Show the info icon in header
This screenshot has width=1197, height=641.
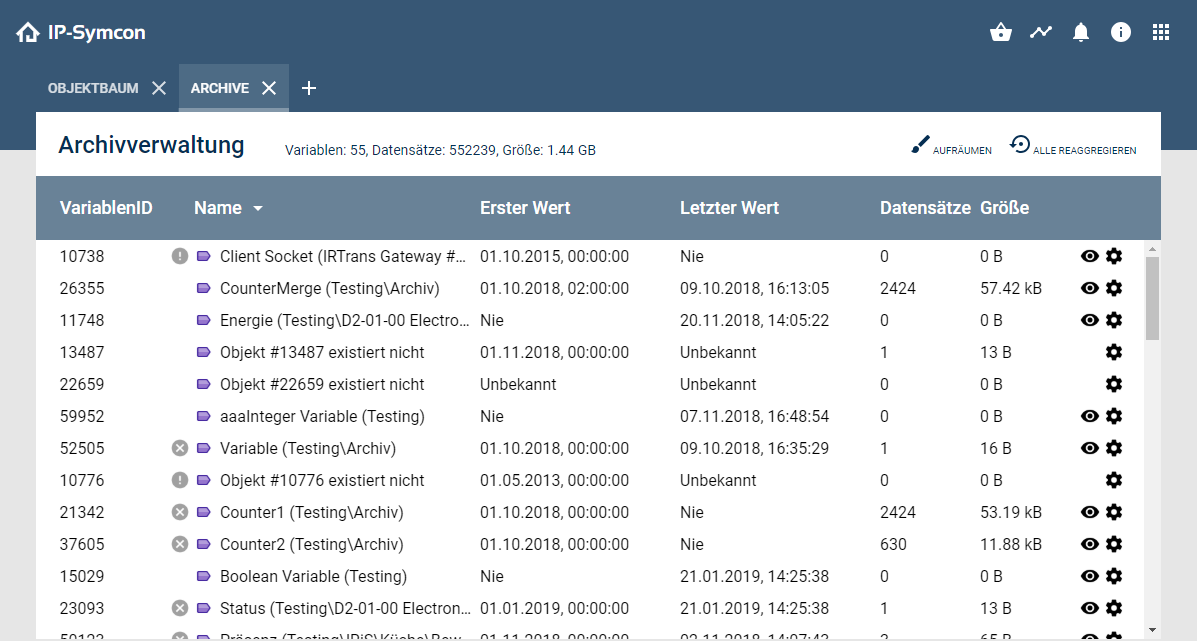[x=1121, y=32]
